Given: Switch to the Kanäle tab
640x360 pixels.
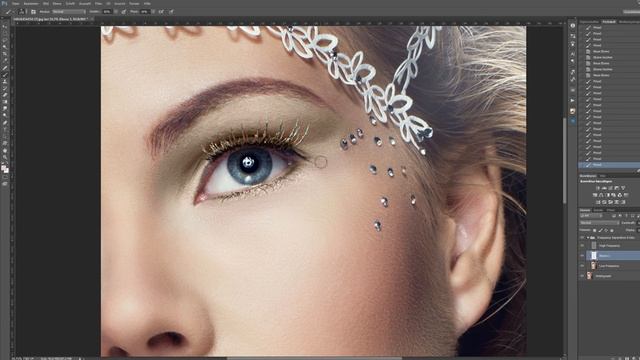Looking at the screenshot, I should [x=598, y=210].
